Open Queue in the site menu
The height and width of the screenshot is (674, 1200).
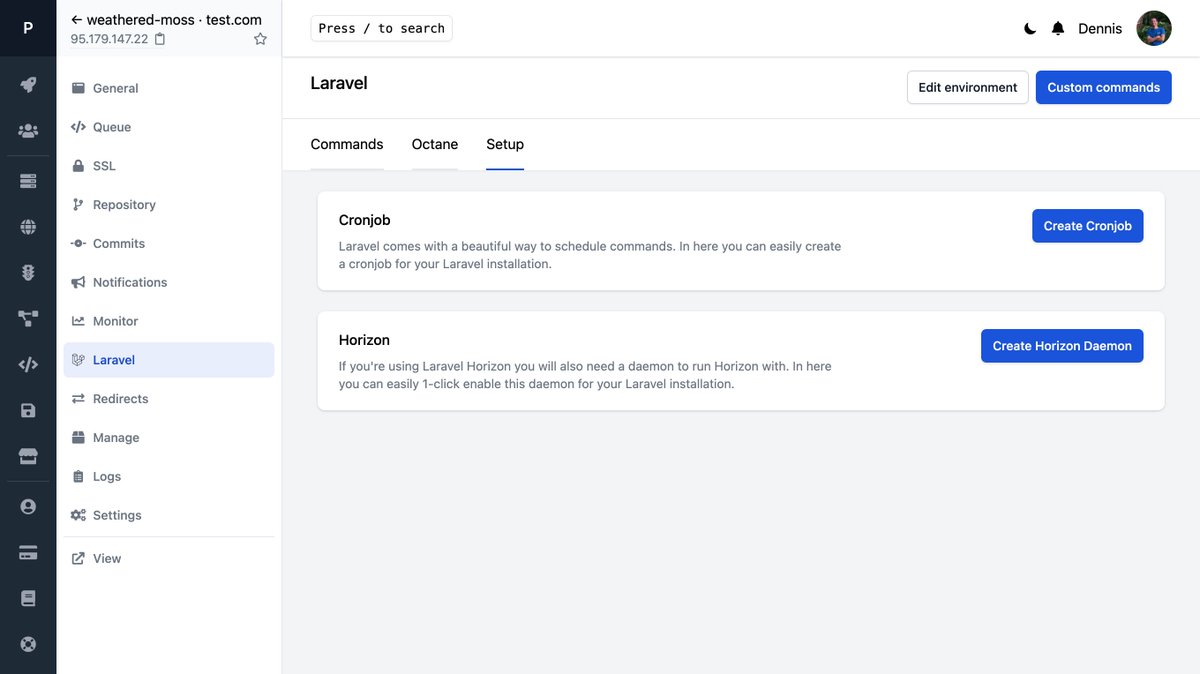click(x=169, y=127)
